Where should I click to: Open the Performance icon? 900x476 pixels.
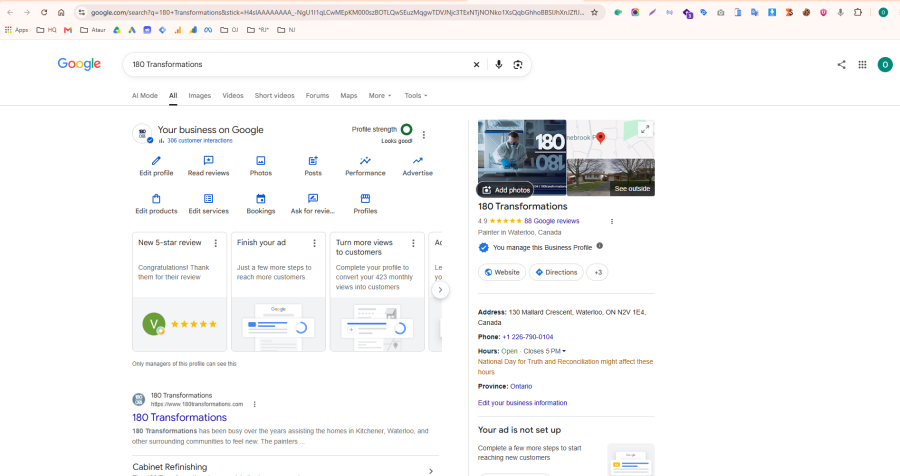365,161
